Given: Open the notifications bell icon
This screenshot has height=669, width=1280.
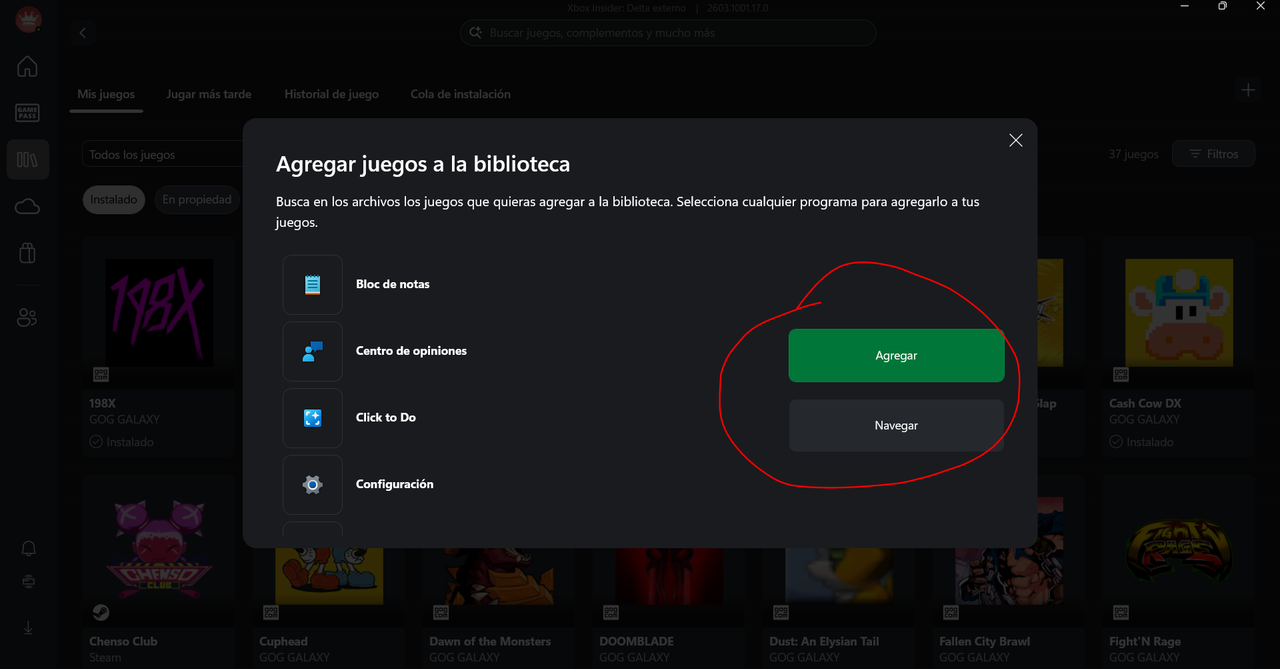Looking at the screenshot, I should 29,548.
